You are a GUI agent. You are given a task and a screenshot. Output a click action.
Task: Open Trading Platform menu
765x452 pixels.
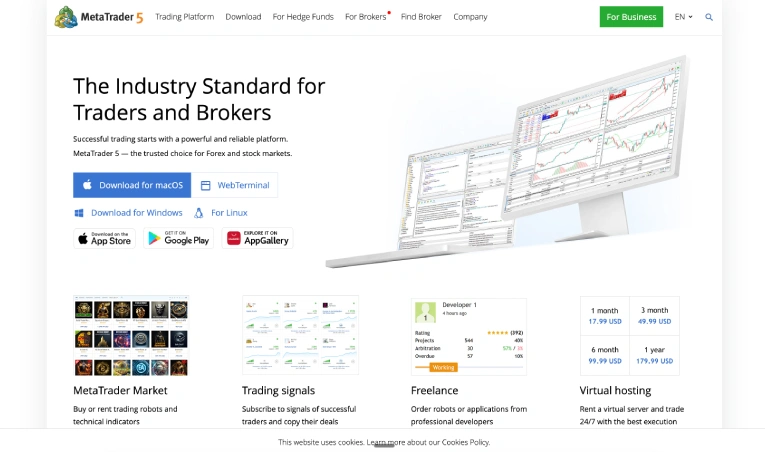[184, 17]
